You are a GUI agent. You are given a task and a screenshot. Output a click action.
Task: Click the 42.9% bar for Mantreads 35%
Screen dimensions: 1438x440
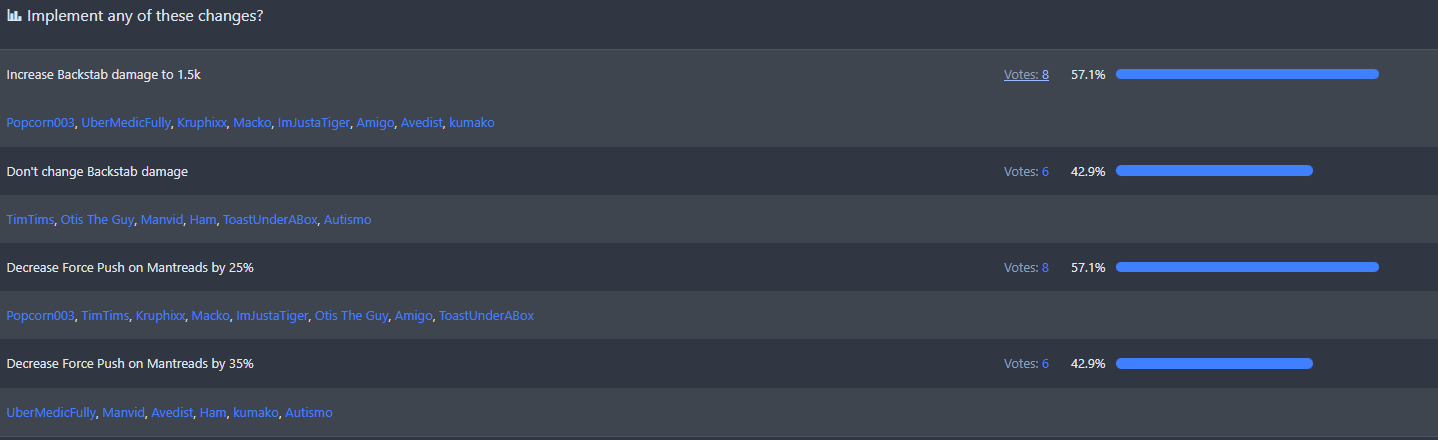pyautogui.click(x=1213, y=363)
